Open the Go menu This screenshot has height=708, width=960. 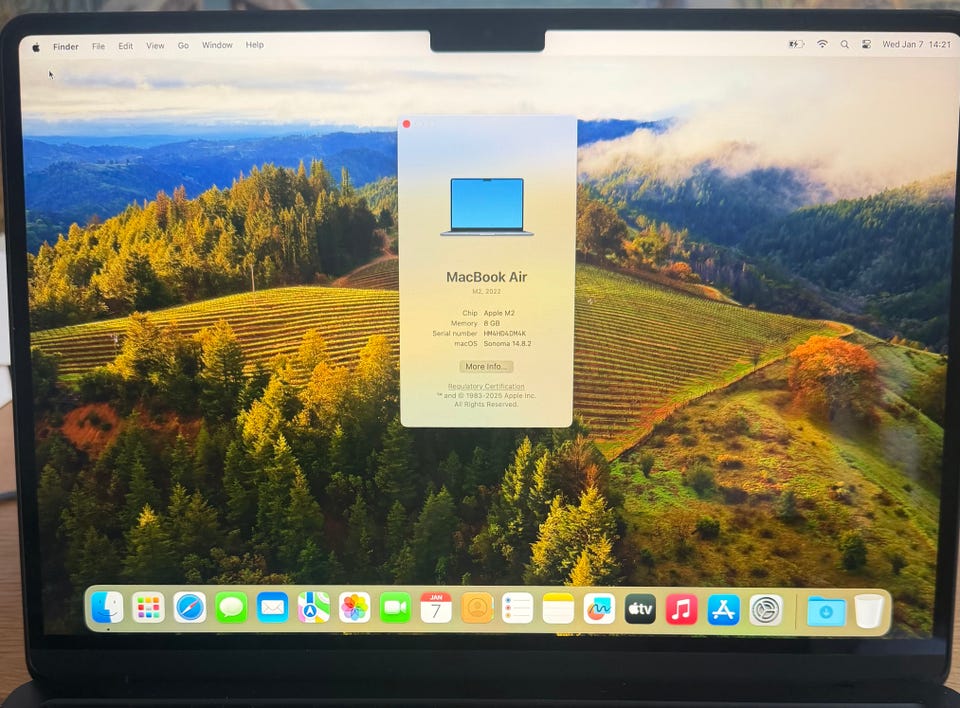[183, 45]
